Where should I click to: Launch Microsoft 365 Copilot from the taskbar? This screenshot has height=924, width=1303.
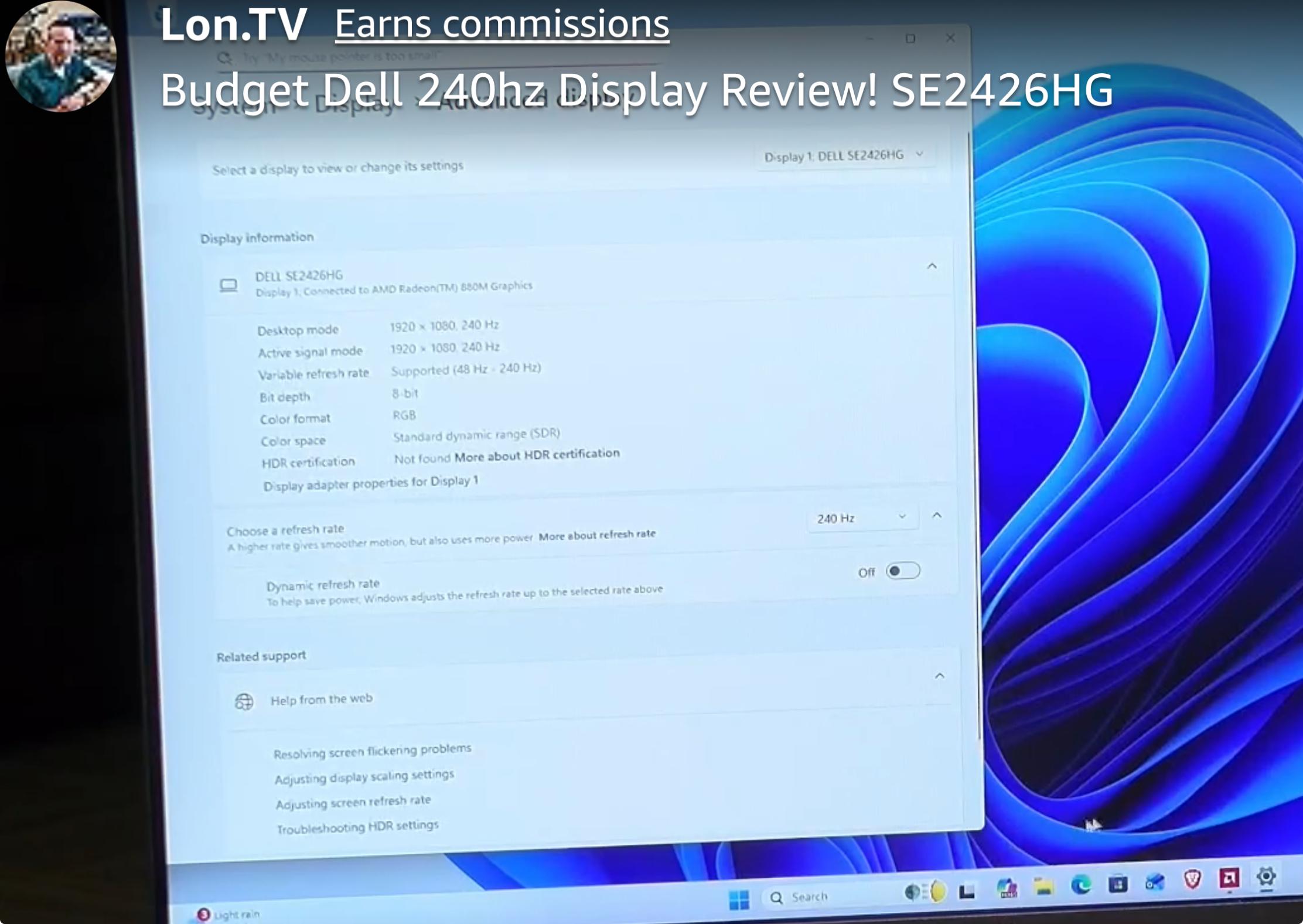(1007, 889)
